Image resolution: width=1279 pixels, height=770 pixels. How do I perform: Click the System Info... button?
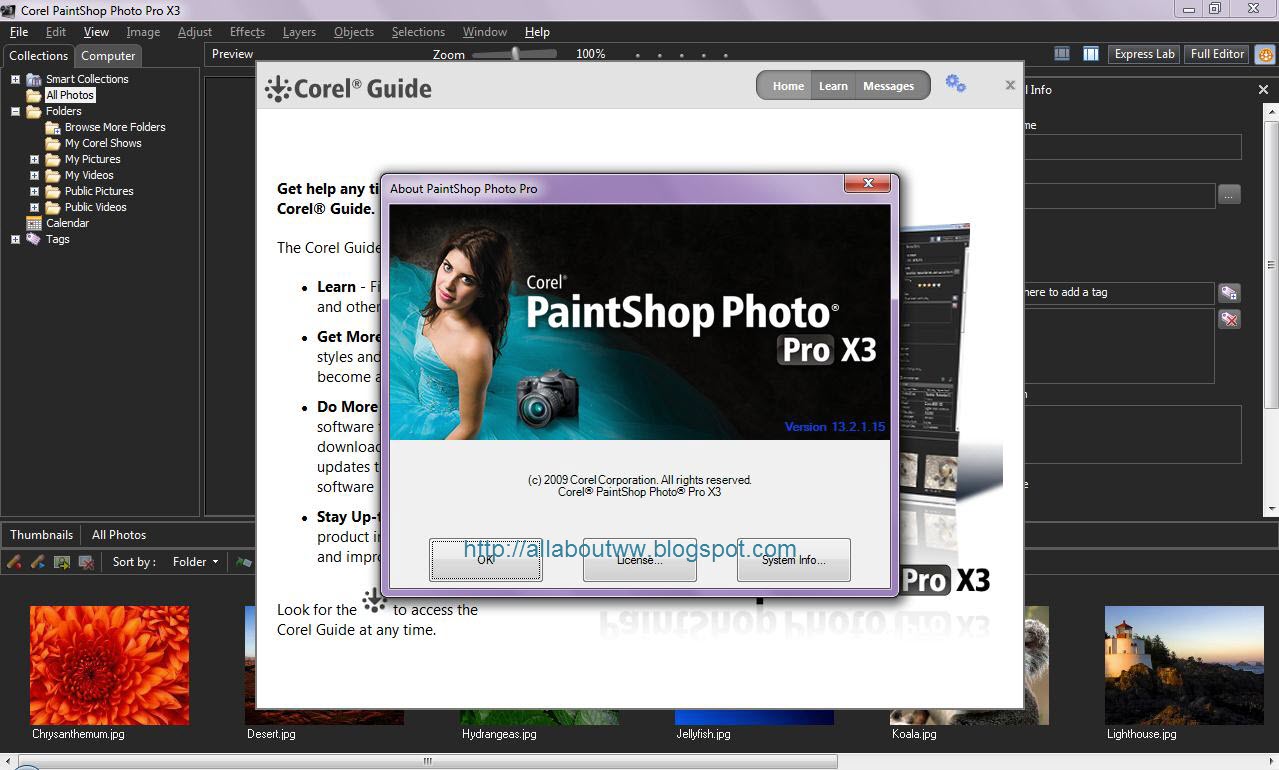tap(794, 560)
